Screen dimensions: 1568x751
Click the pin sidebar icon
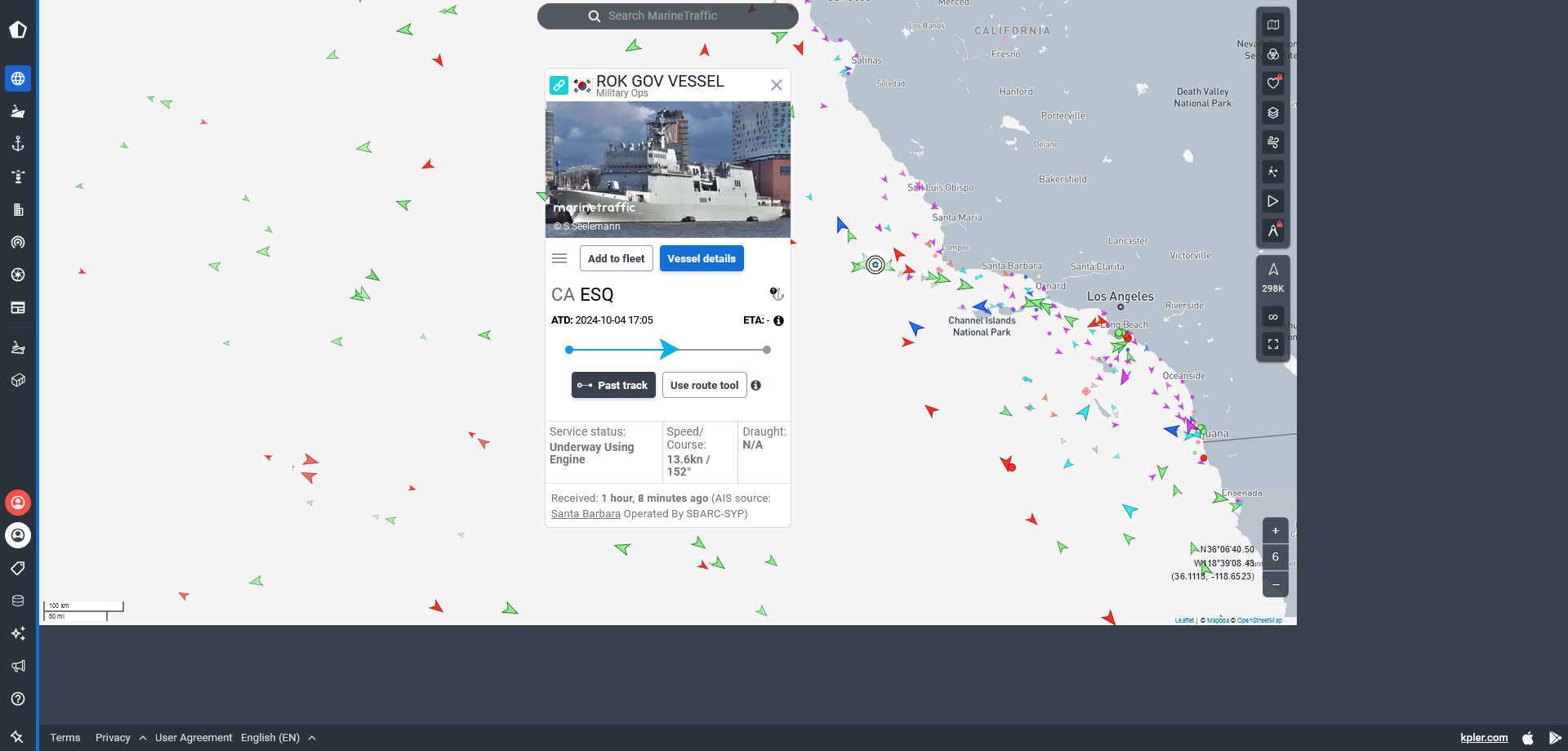pos(17,736)
